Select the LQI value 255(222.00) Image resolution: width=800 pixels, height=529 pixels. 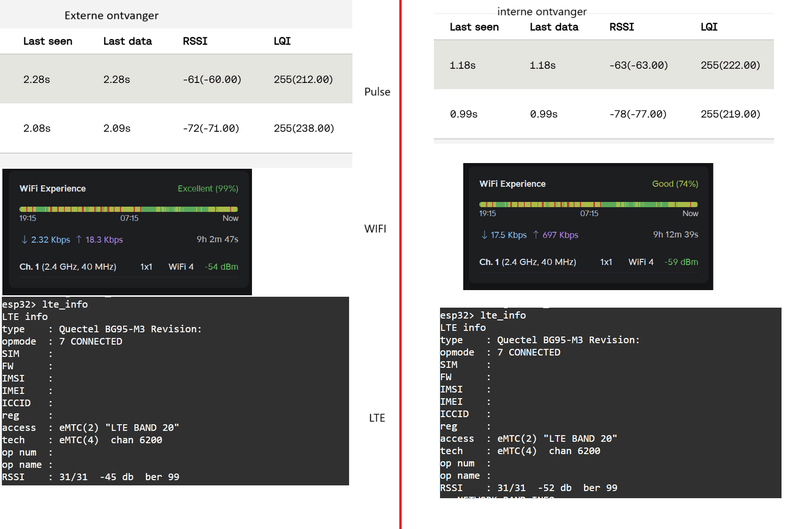(x=730, y=65)
